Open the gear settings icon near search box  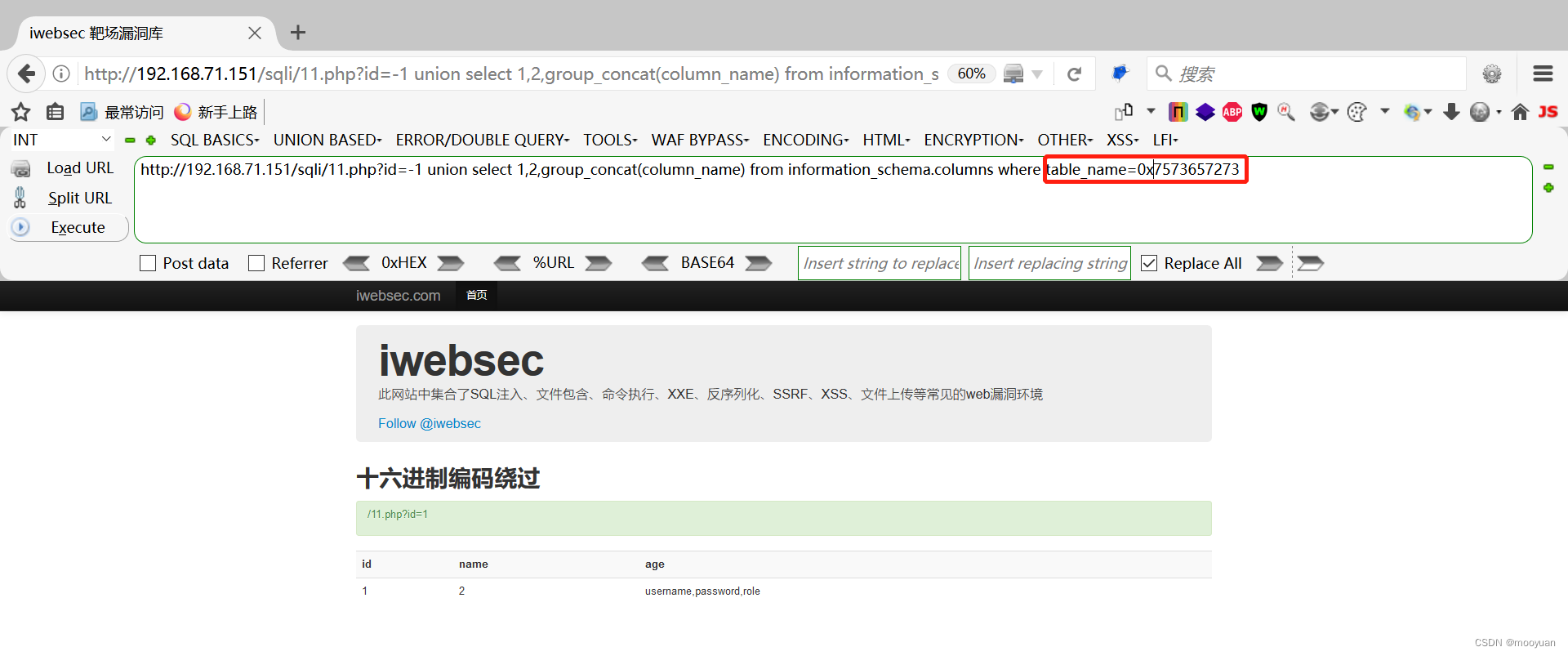tap(1492, 74)
